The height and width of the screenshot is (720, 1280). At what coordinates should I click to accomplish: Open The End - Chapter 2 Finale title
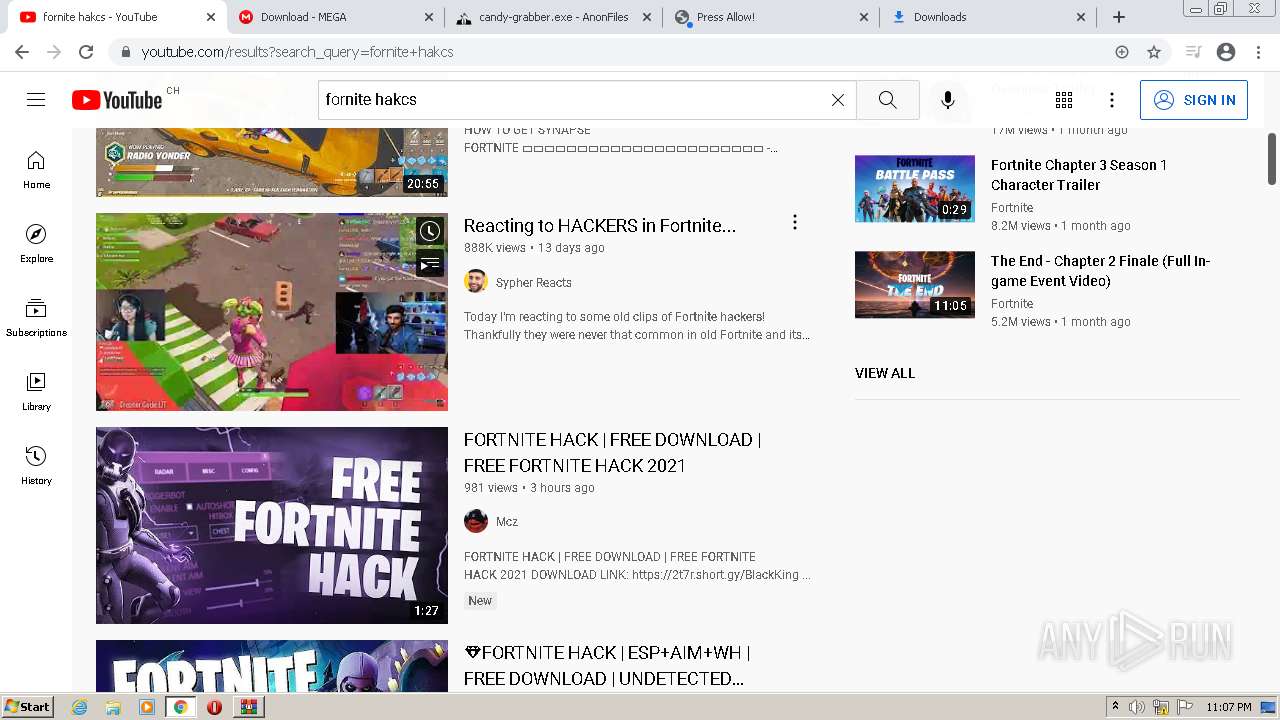tap(1100, 271)
